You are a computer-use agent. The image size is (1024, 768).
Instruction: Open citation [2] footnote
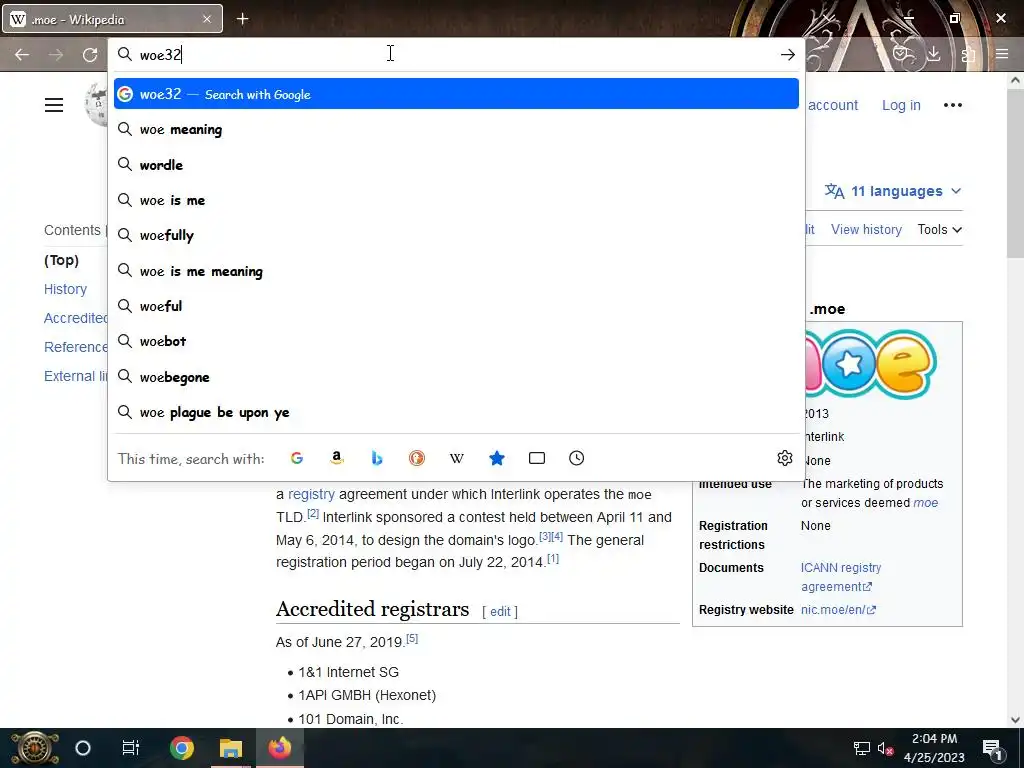313,513
